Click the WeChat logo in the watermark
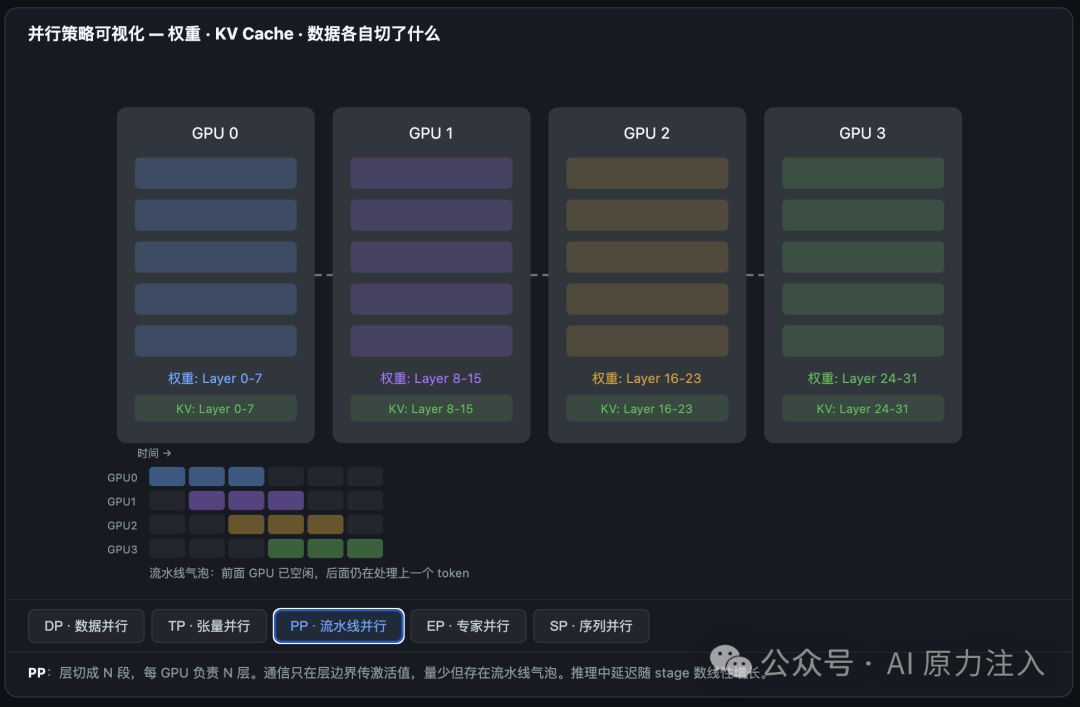 pyautogui.click(x=731, y=662)
